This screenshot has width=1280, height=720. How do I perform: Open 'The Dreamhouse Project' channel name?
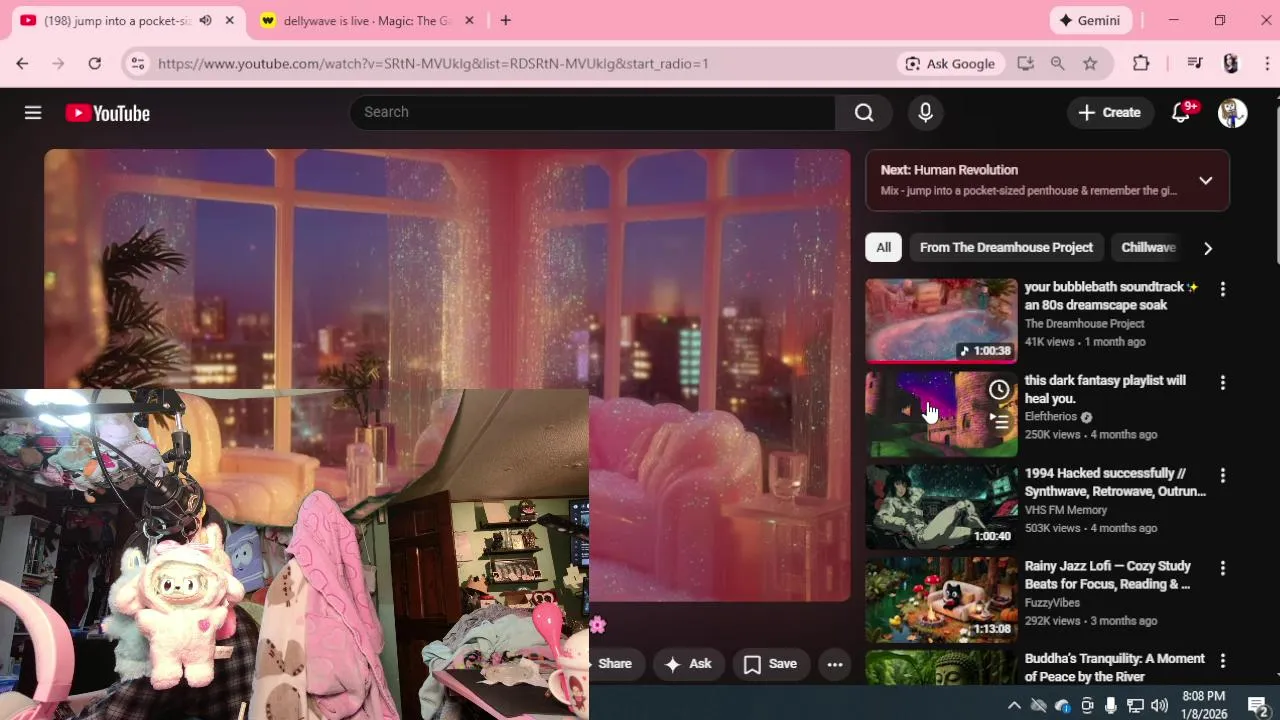pyautogui.click(x=1084, y=324)
